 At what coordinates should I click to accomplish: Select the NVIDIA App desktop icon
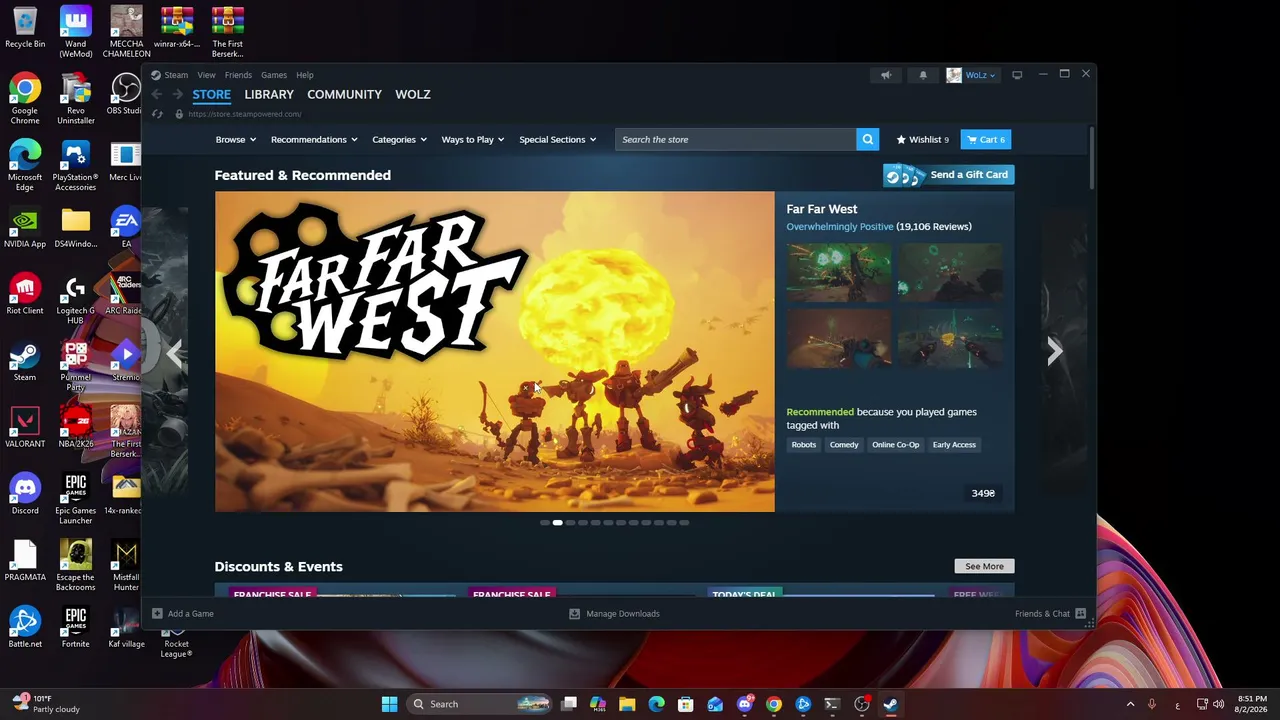(25, 228)
